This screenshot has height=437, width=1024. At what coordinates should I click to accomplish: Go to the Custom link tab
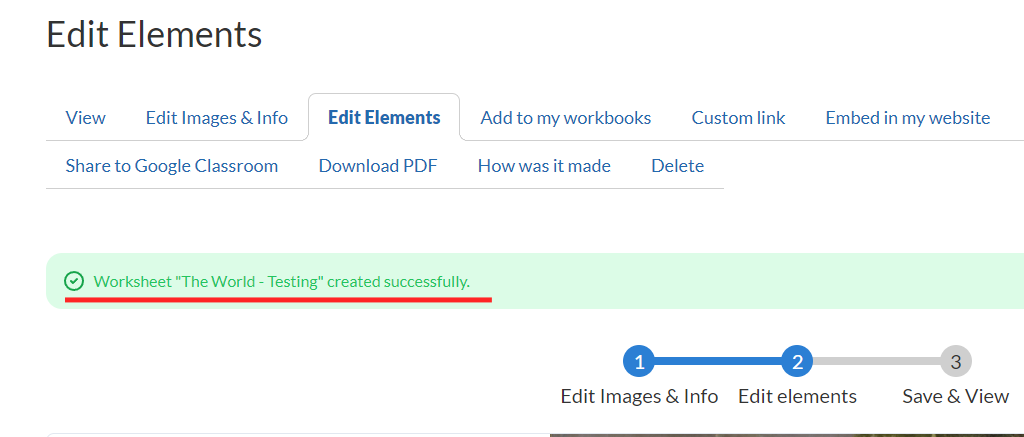coord(738,118)
